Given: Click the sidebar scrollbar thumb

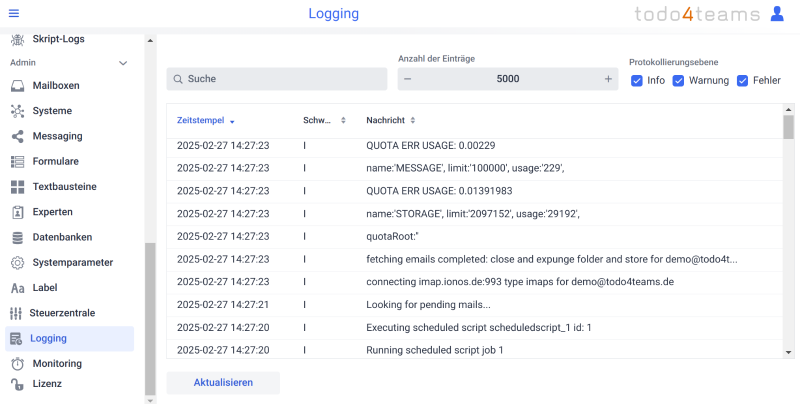Looking at the screenshot, I should (150, 319).
